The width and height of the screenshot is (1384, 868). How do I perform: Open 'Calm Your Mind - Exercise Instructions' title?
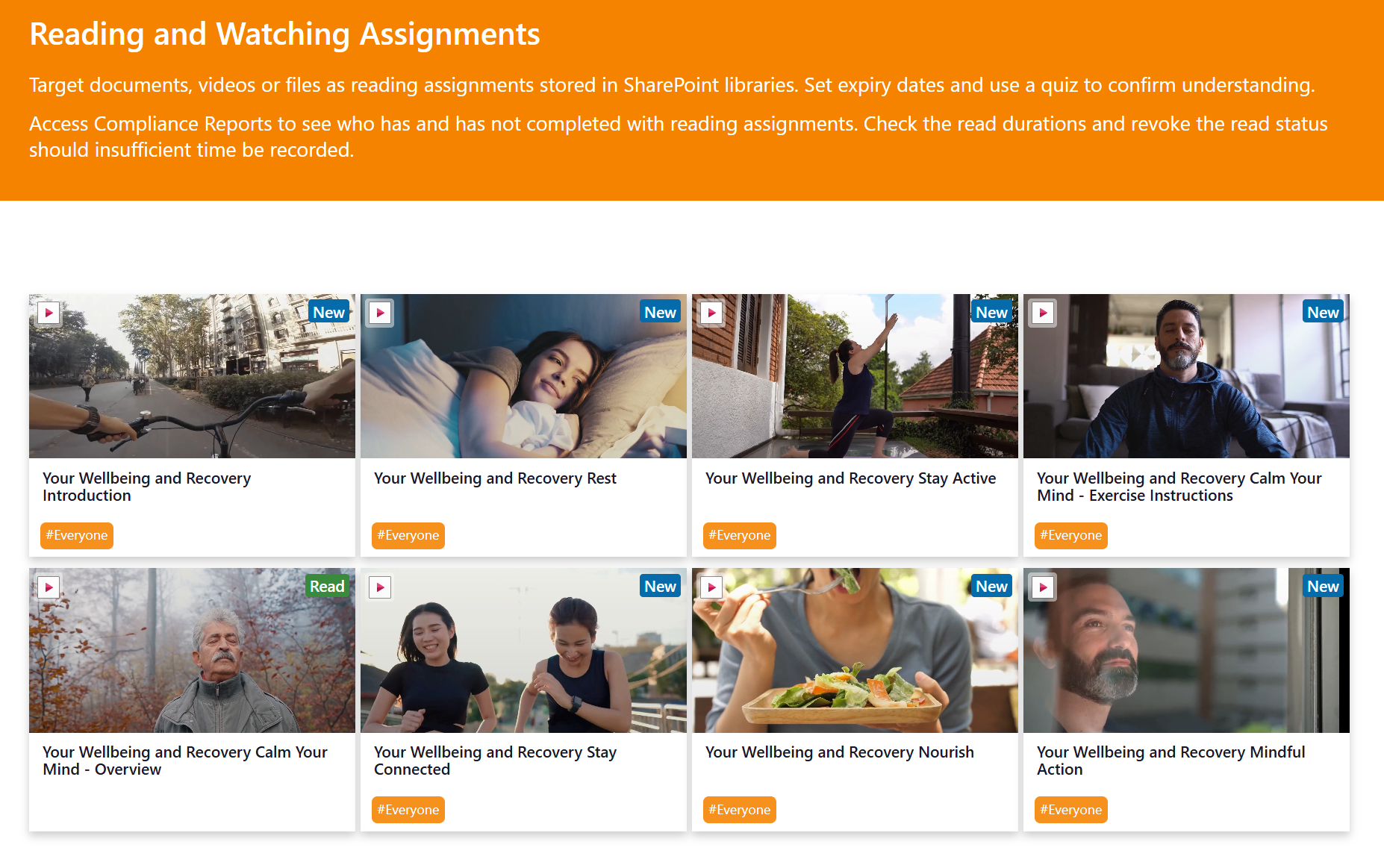pyautogui.click(x=1179, y=487)
